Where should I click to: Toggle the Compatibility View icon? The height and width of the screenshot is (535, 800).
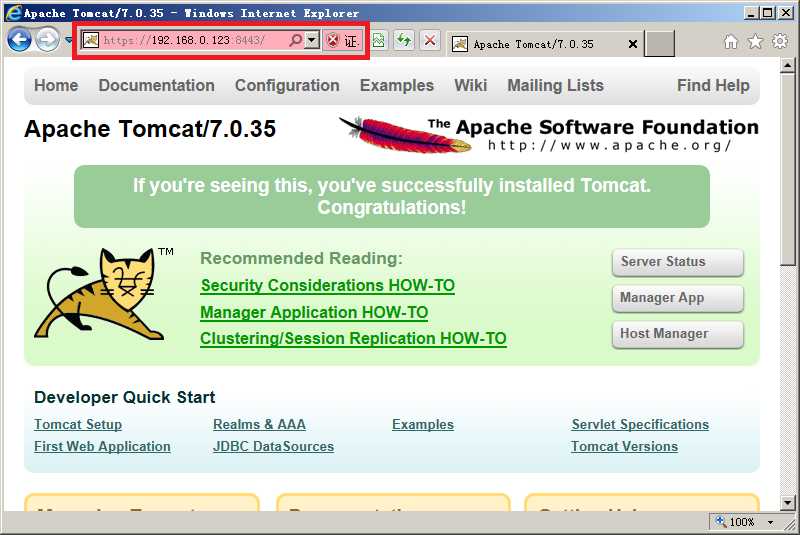click(379, 40)
